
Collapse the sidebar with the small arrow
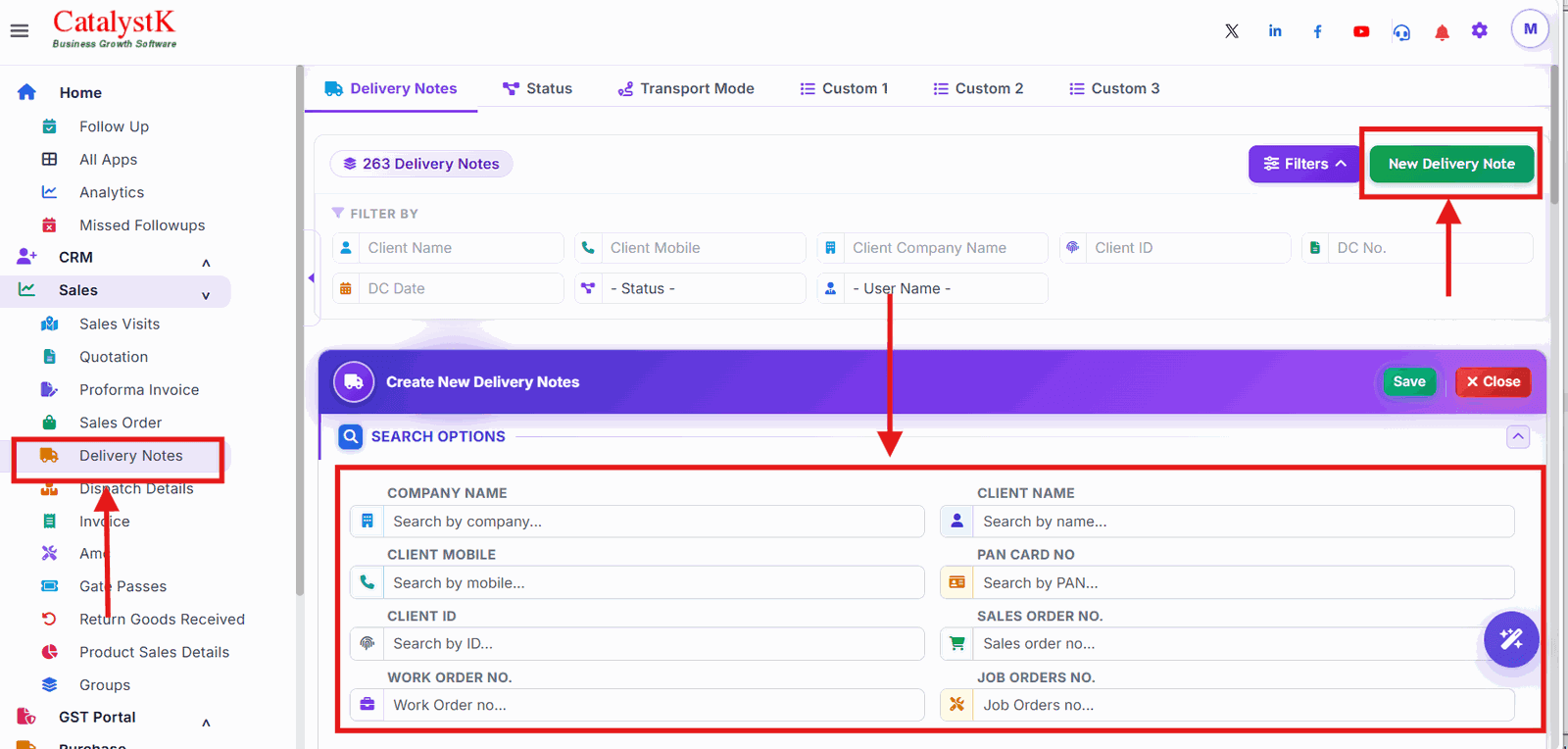(312, 278)
